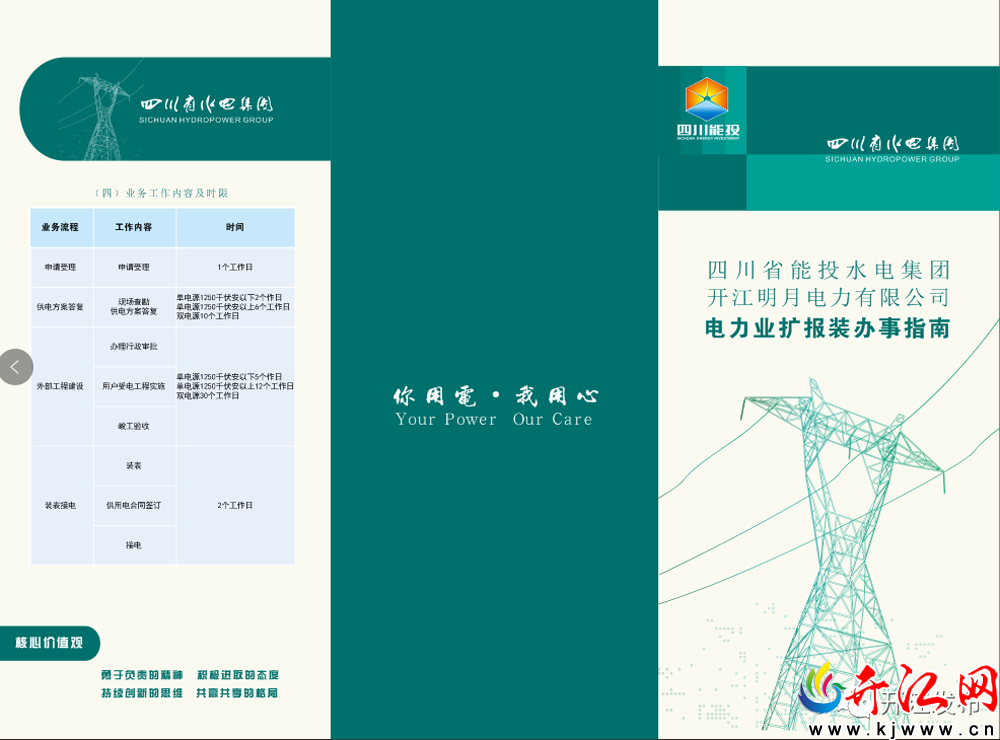The image size is (1000, 740).
Task: Click the English slogan 'Your Power Our Care'
Action: [494, 419]
